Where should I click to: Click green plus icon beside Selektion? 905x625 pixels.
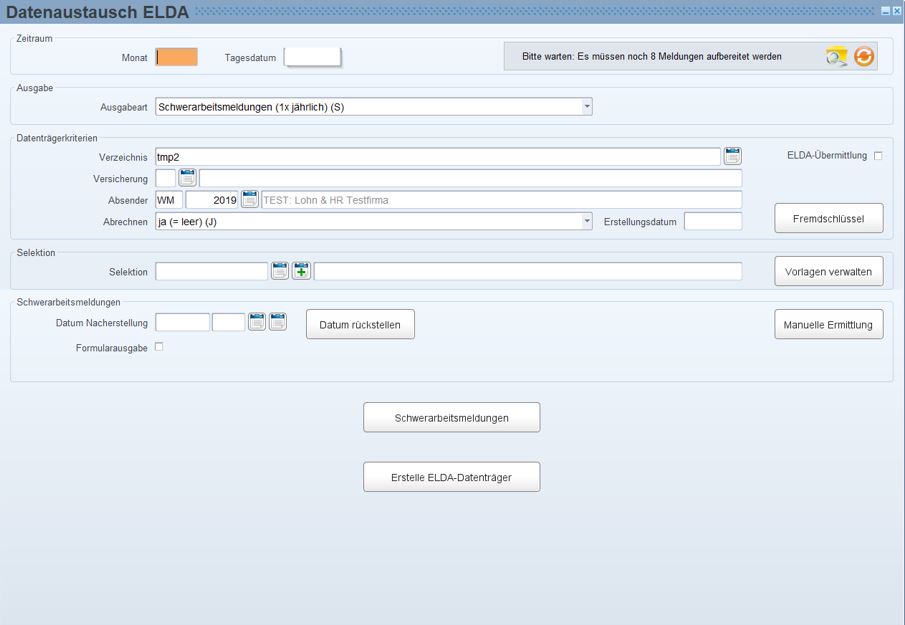click(x=301, y=271)
